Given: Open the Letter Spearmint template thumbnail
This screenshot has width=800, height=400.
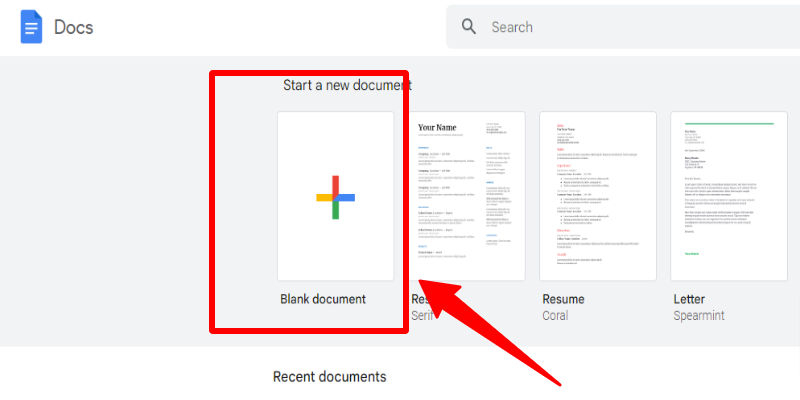Looking at the screenshot, I should 729,196.
